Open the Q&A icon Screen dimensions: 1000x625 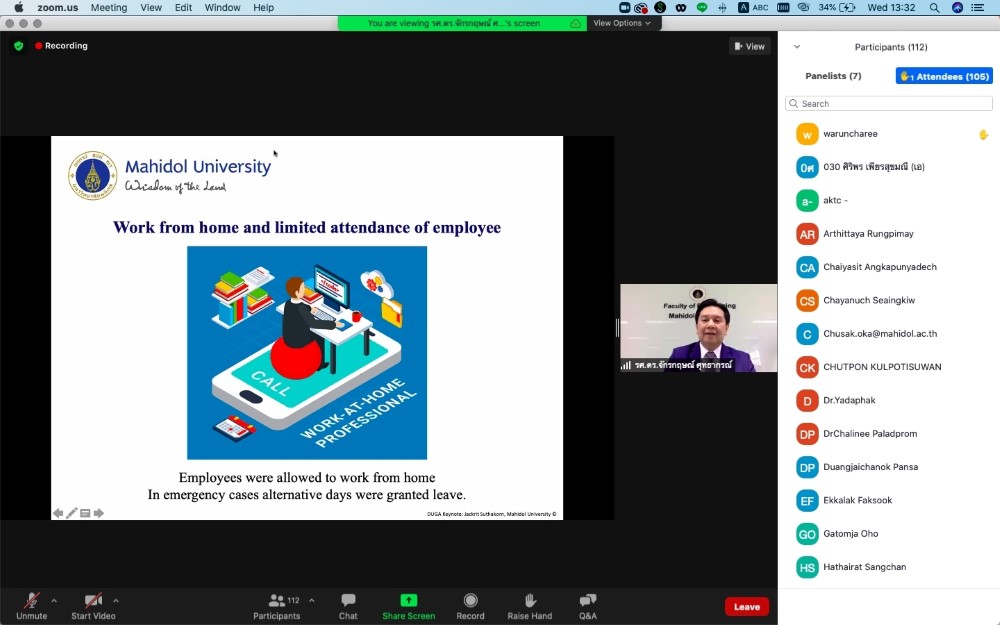tap(588, 601)
